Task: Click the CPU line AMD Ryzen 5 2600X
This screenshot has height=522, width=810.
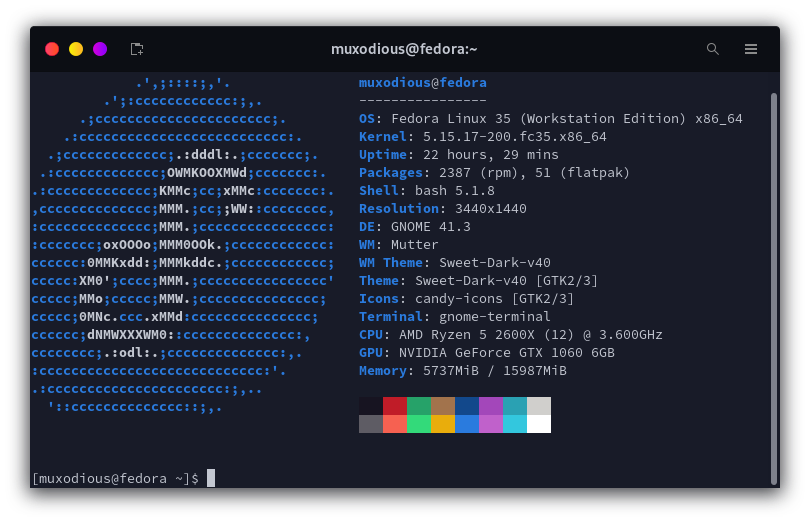Action: coord(510,335)
